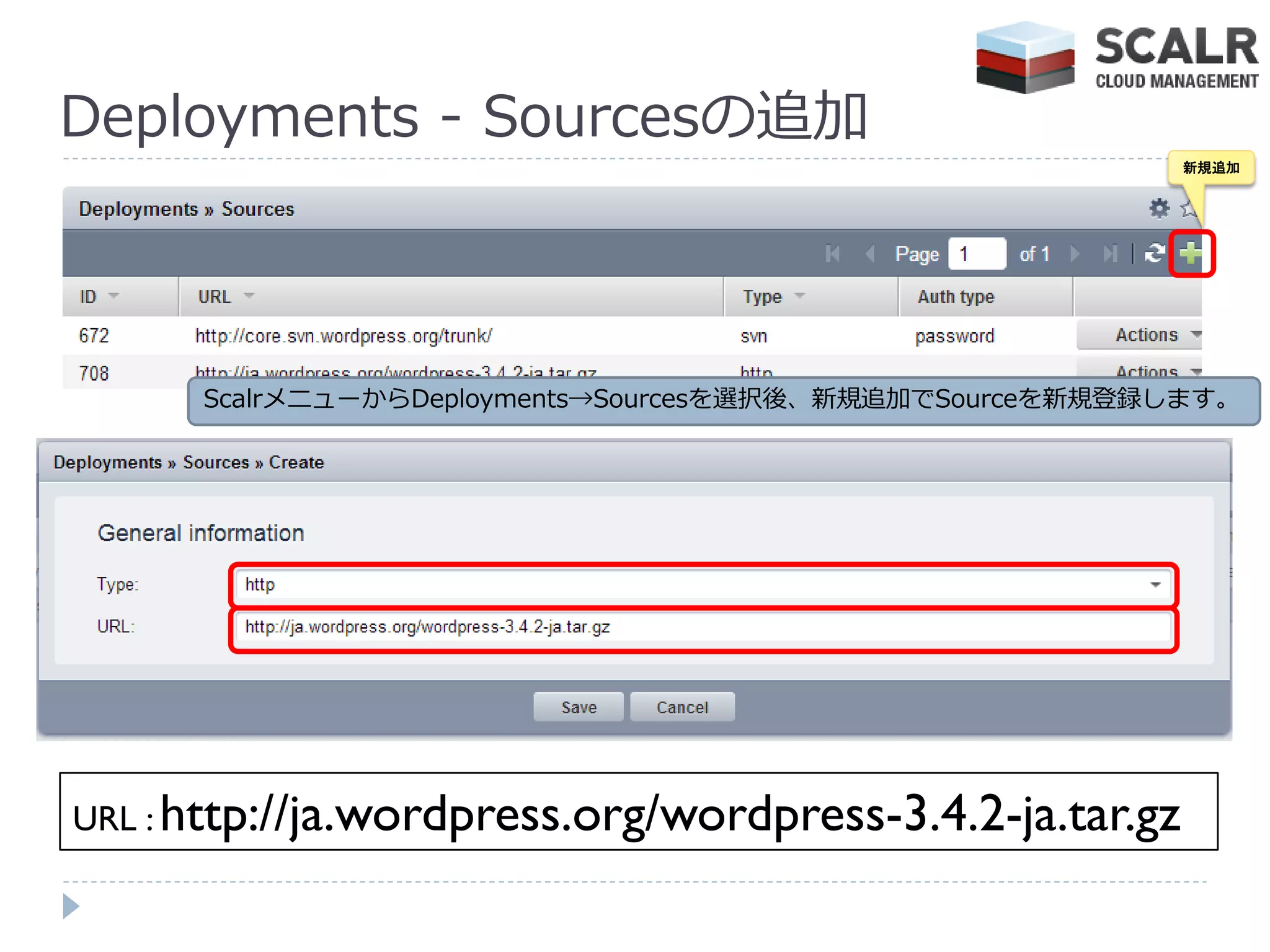The width and height of the screenshot is (1270, 952).
Task: Open the gear settings icon
Action: click(1159, 208)
